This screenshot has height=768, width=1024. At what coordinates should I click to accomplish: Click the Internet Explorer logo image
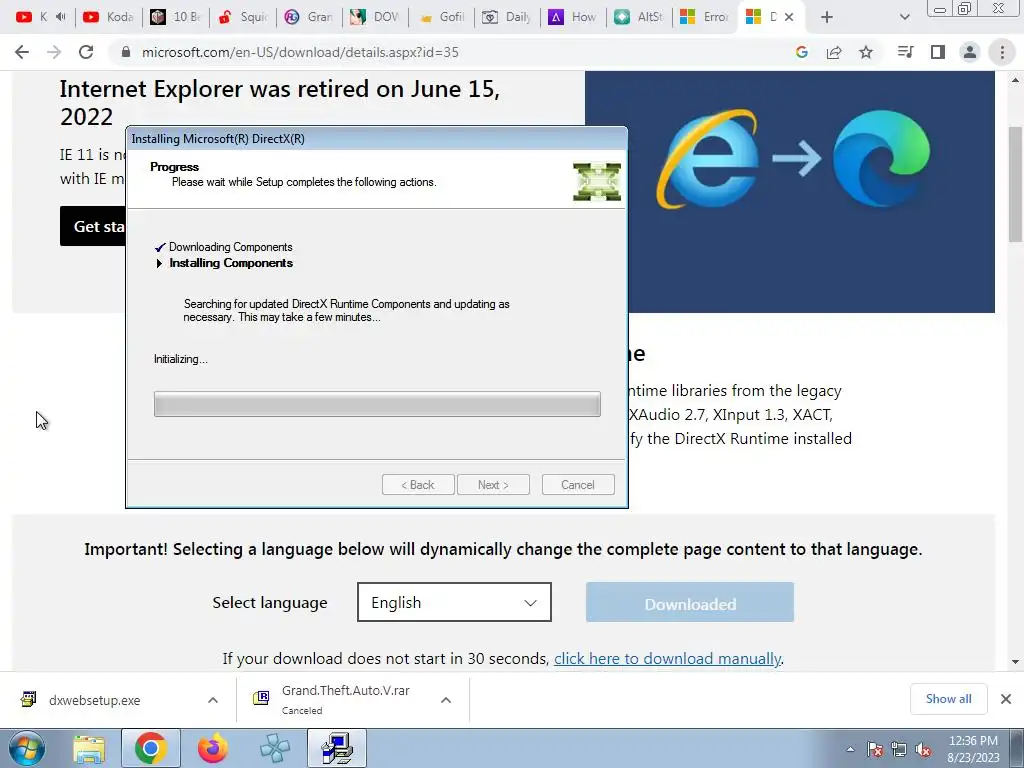[707, 159]
